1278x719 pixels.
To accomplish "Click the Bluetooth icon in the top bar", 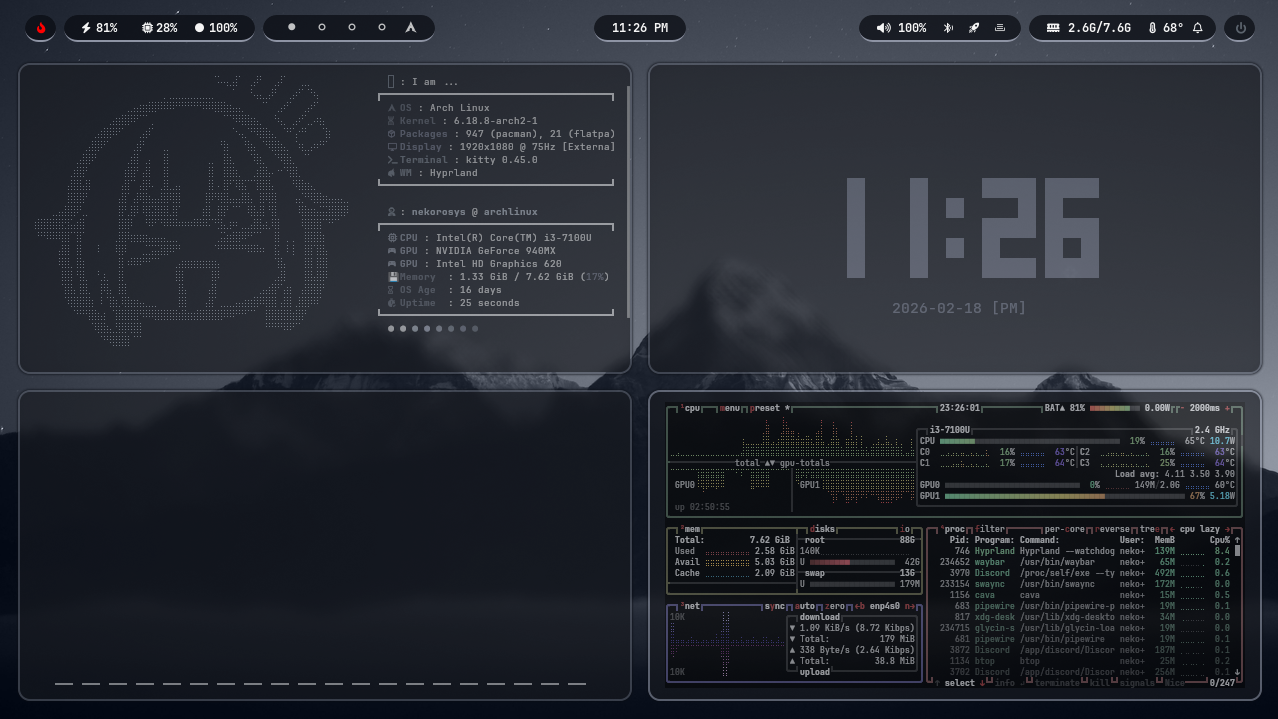I will click(x=949, y=28).
